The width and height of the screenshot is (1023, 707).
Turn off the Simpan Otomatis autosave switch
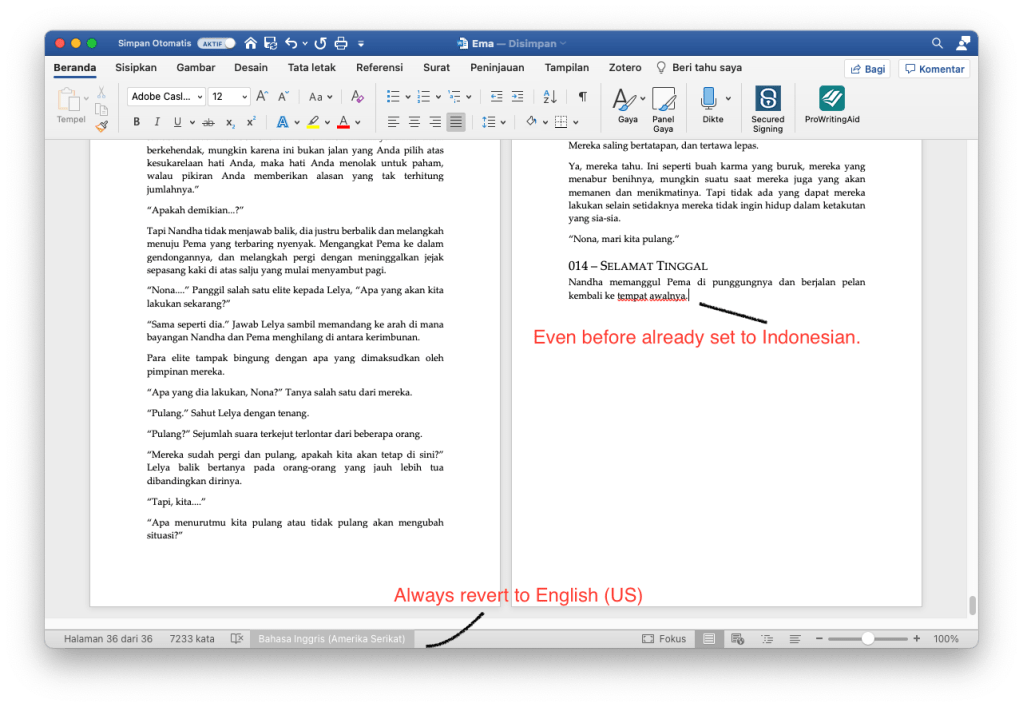216,43
